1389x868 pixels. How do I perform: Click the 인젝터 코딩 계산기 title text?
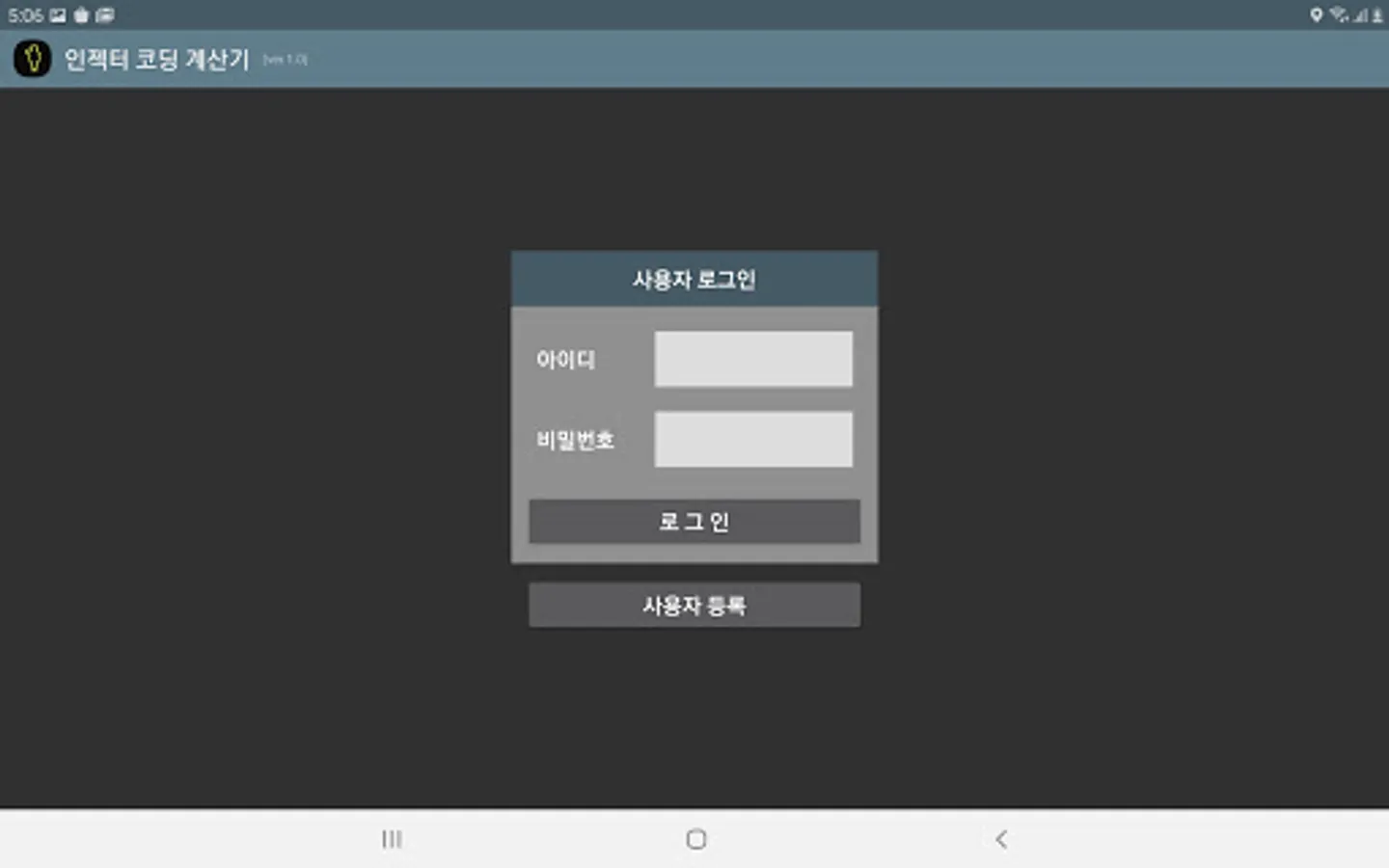pos(157,60)
